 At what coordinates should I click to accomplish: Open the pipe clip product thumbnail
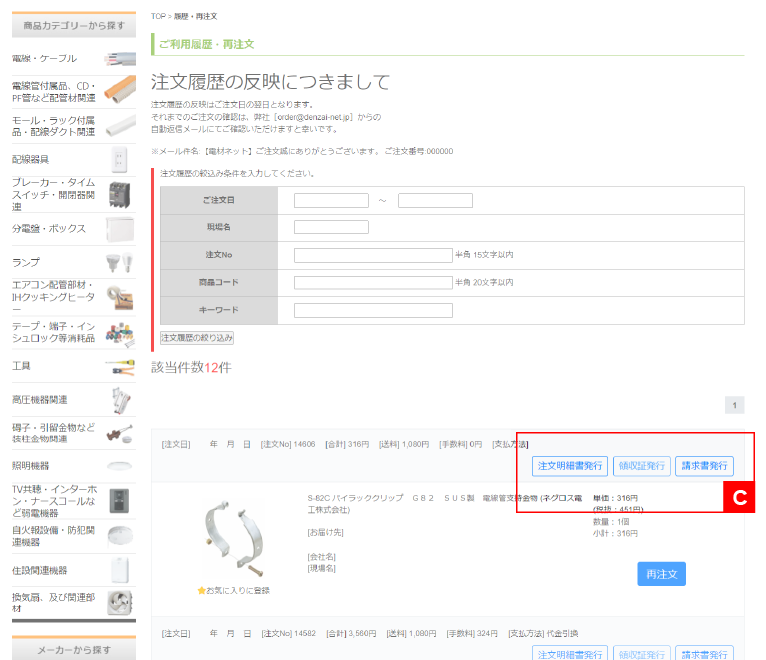pos(233,539)
